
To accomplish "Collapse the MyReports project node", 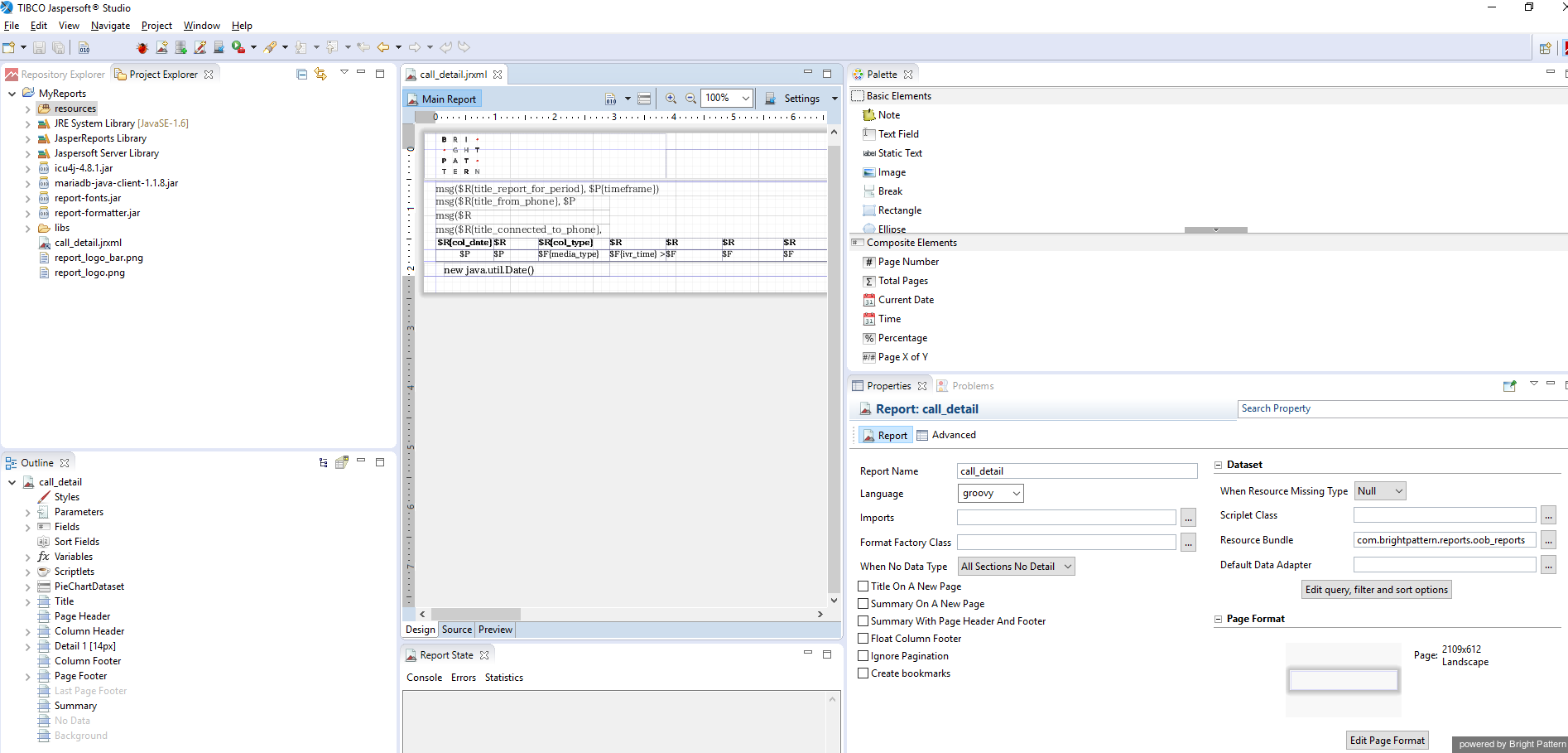I will tap(12, 94).
